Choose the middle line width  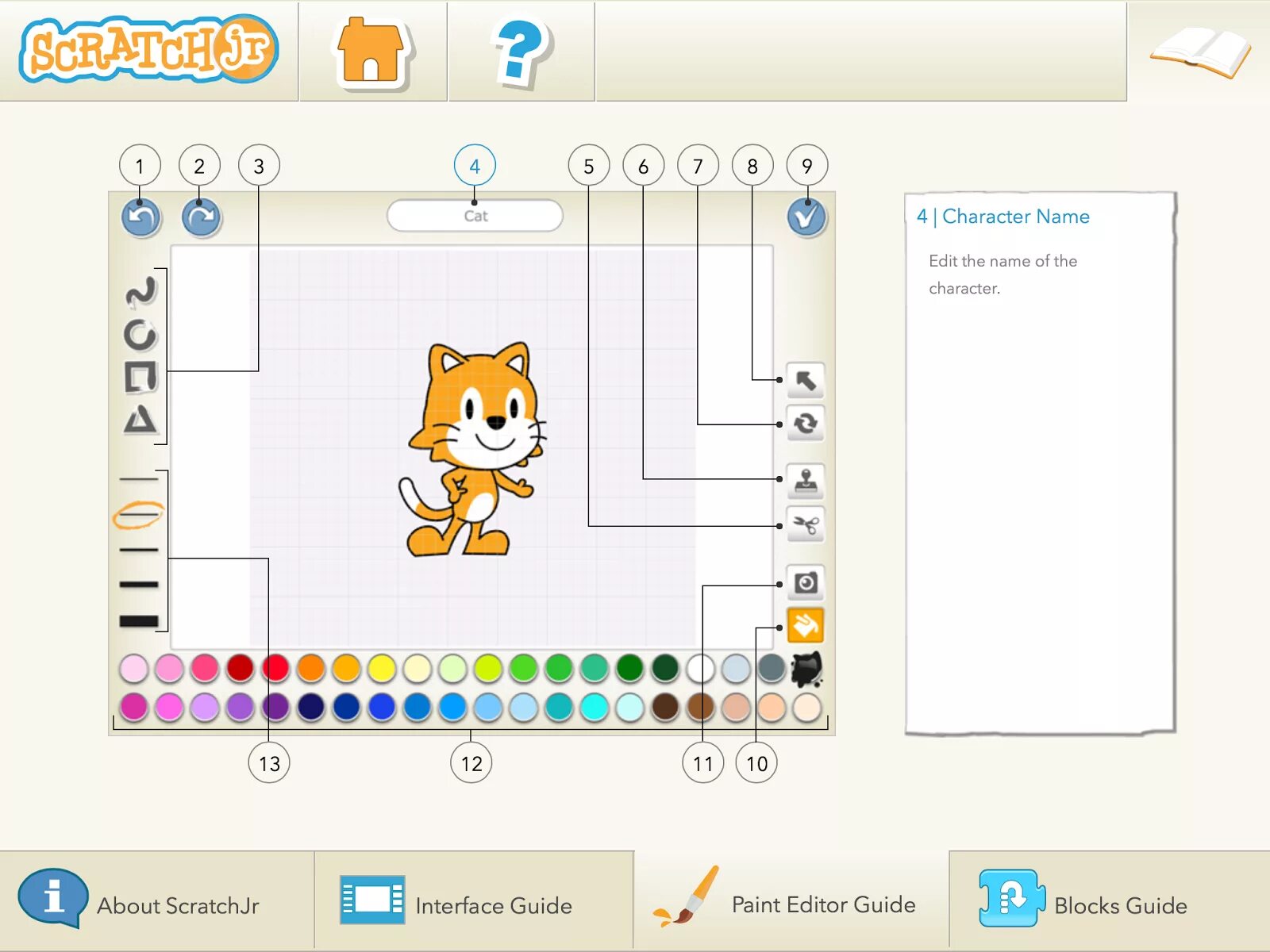[139, 549]
